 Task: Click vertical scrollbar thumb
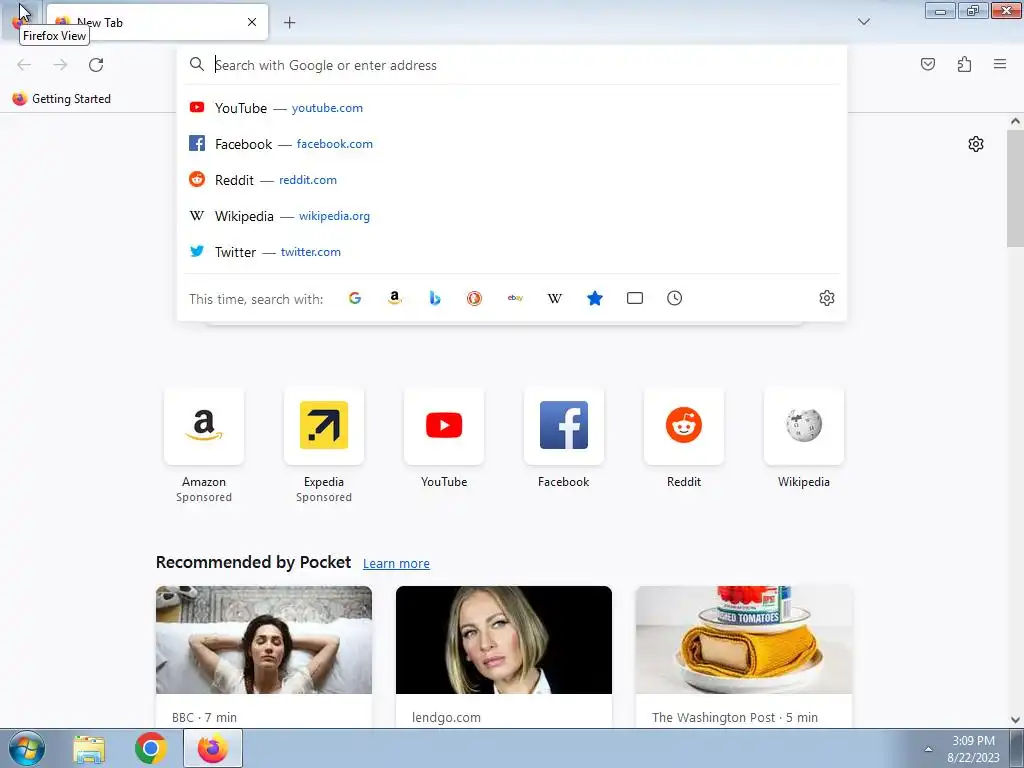coord(1015,188)
